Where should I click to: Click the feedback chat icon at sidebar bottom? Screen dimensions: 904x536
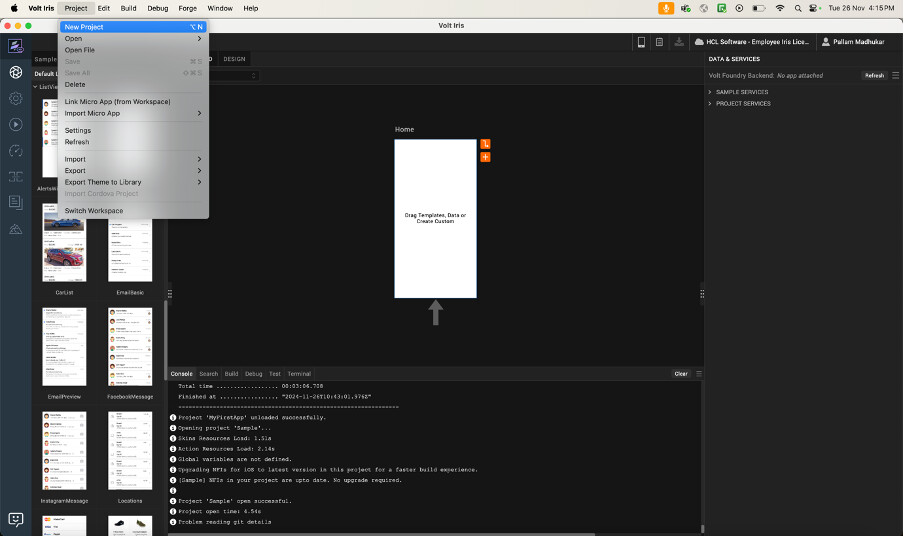(x=16, y=519)
